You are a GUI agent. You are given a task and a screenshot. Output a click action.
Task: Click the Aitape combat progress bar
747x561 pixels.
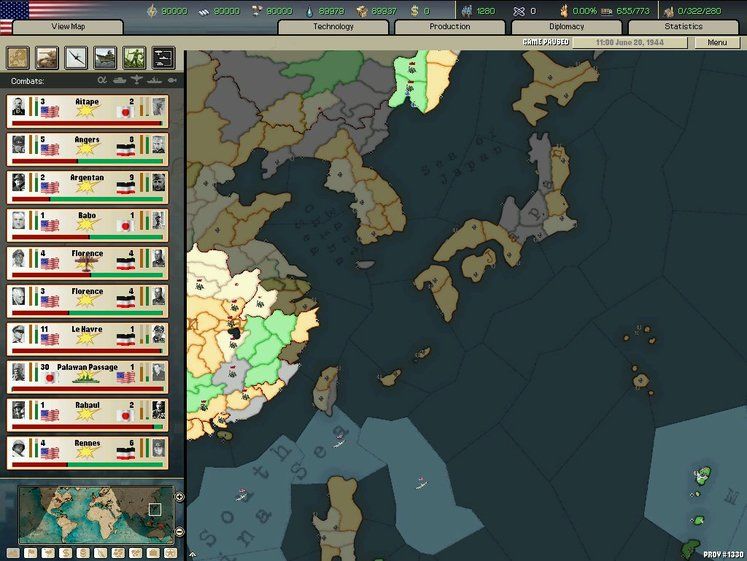tap(87, 123)
